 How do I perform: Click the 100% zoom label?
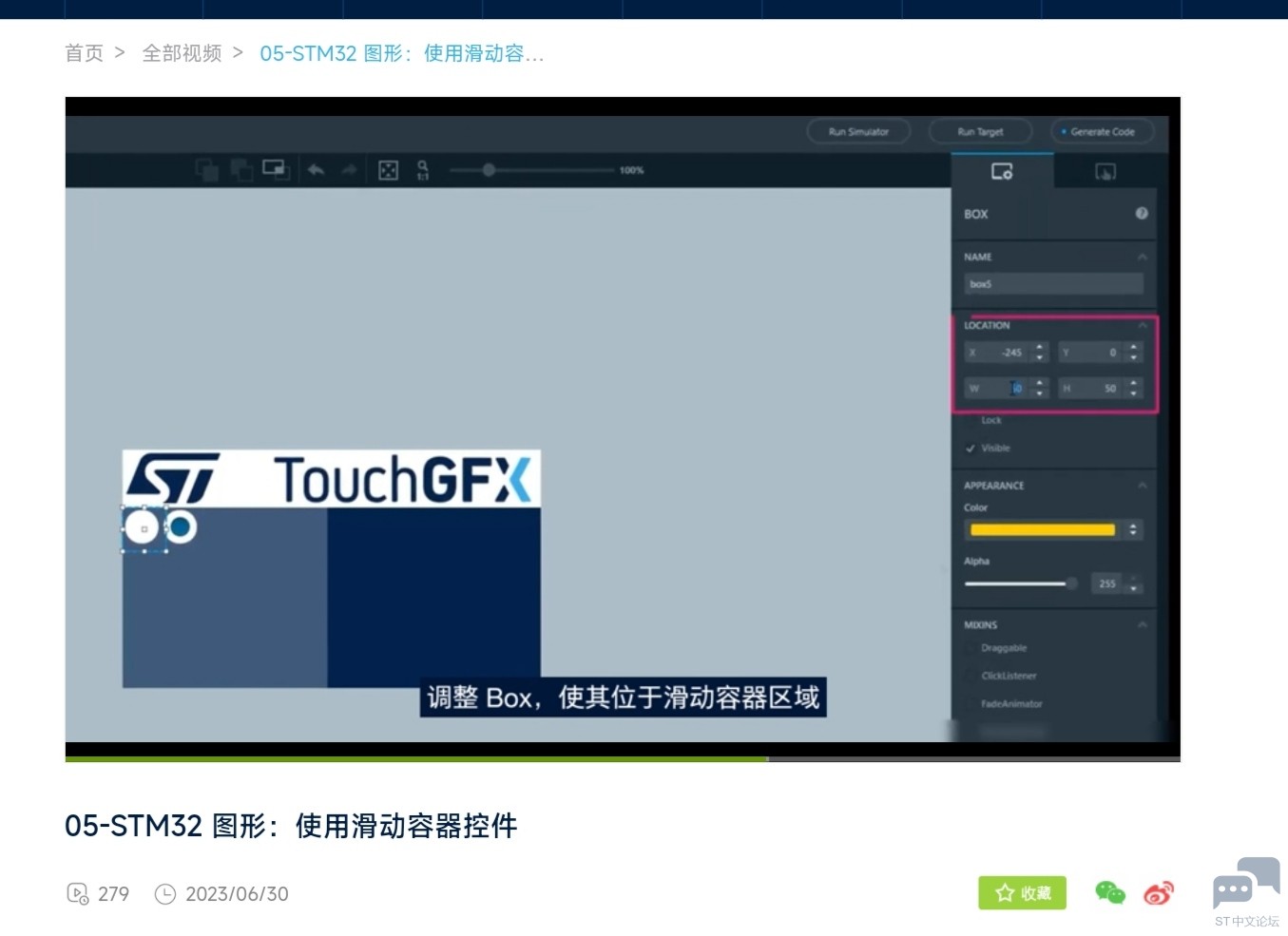tap(631, 170)
